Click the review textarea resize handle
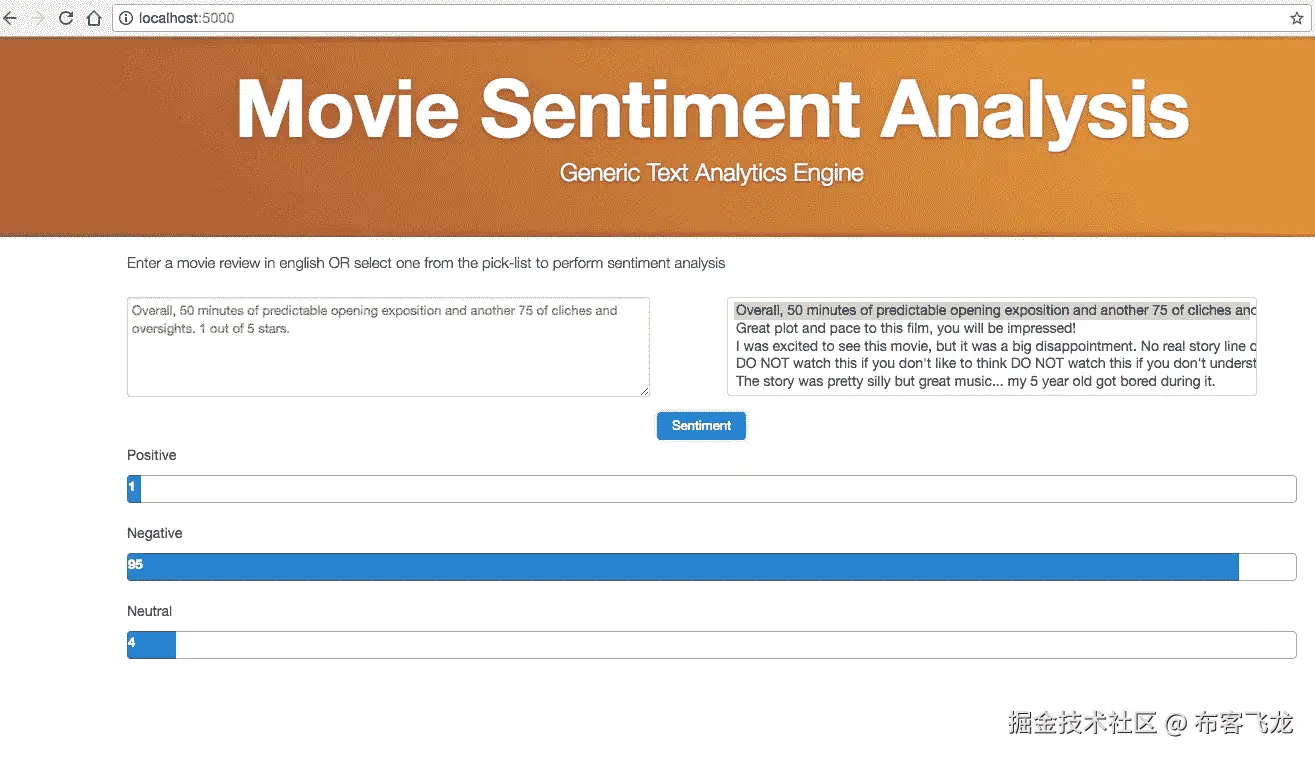Screen dimensions: 1315x758 pyautogui.click(x=644, y=391)
